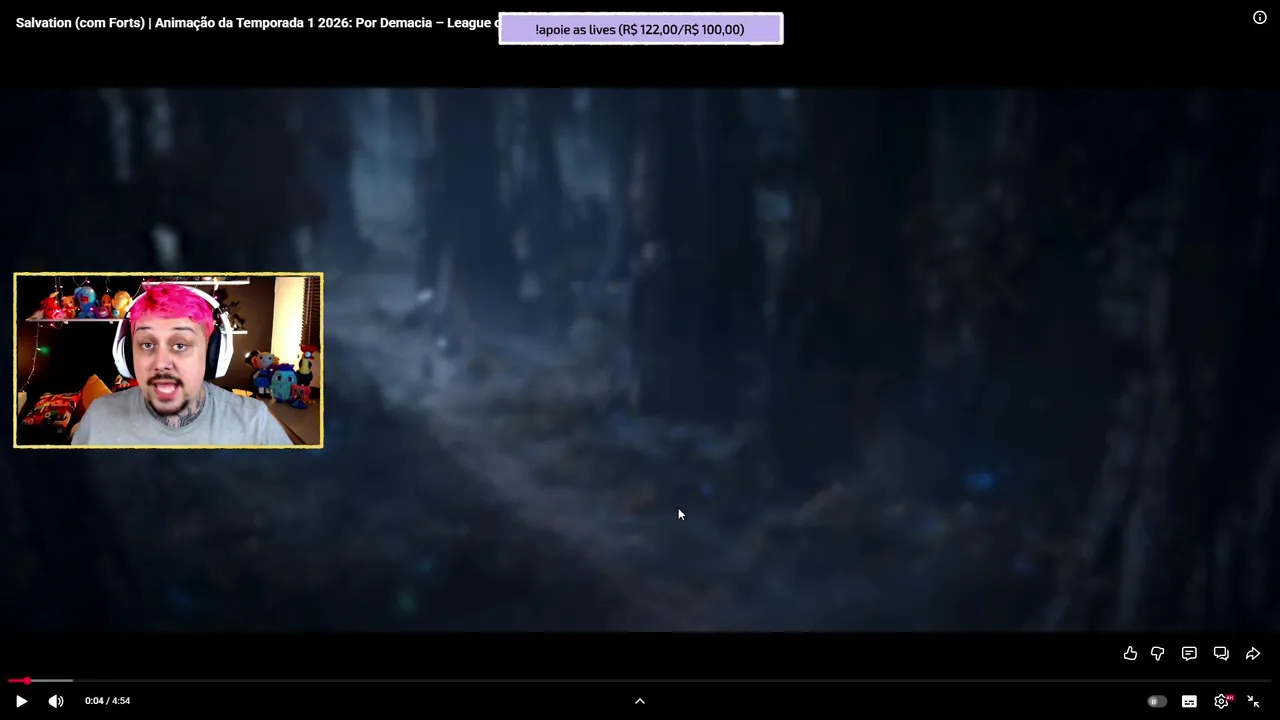Image resolution: width=1280 pixels, height=720 pixels.
Task: Mute the video volume
Action: pyautogui.click(x=56, y=701)
